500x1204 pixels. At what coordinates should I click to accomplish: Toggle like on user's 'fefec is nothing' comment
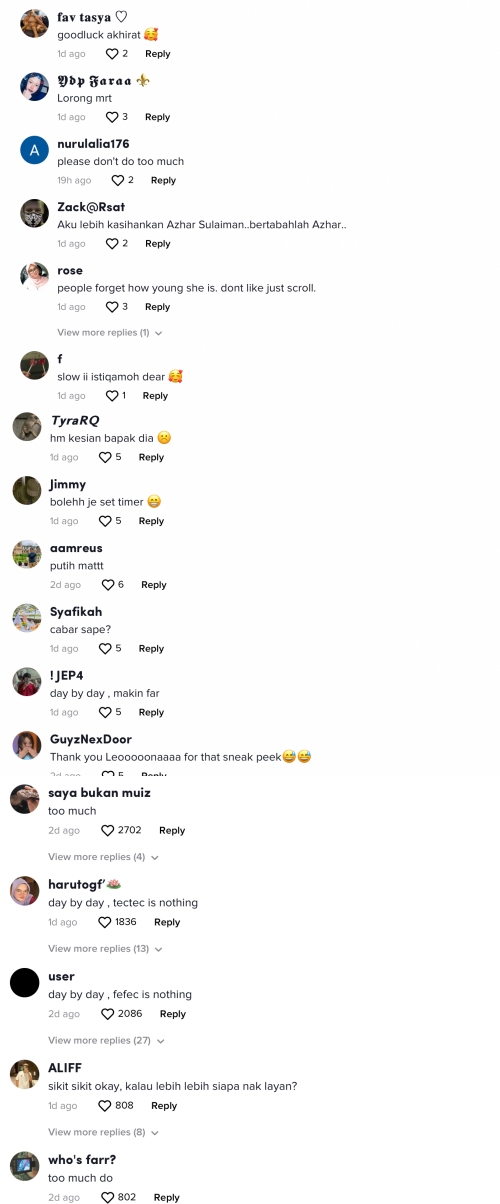108,1014
